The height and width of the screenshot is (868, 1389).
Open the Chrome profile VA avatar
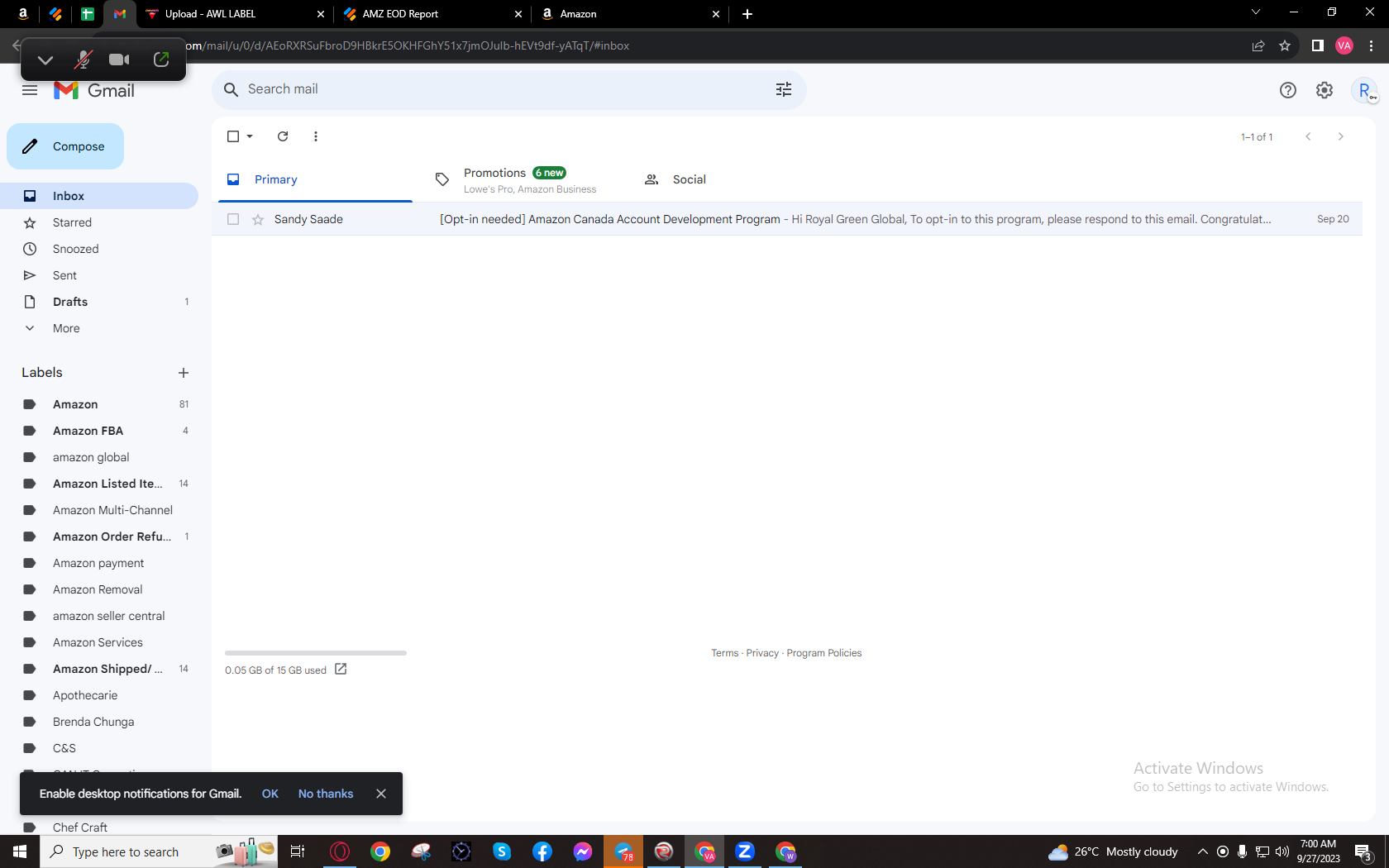1344,45
